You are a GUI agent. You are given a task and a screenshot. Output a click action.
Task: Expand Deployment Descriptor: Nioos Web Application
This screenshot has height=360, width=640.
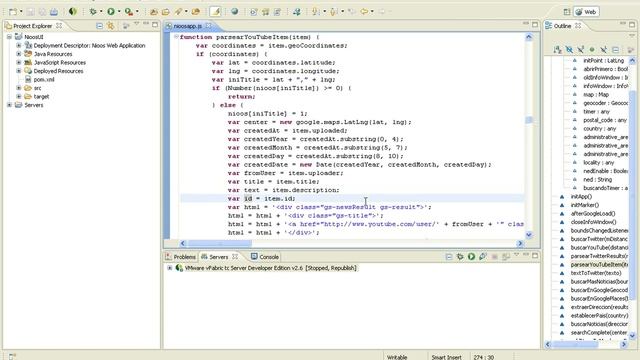pyautogui.click(x=19, y=46)
